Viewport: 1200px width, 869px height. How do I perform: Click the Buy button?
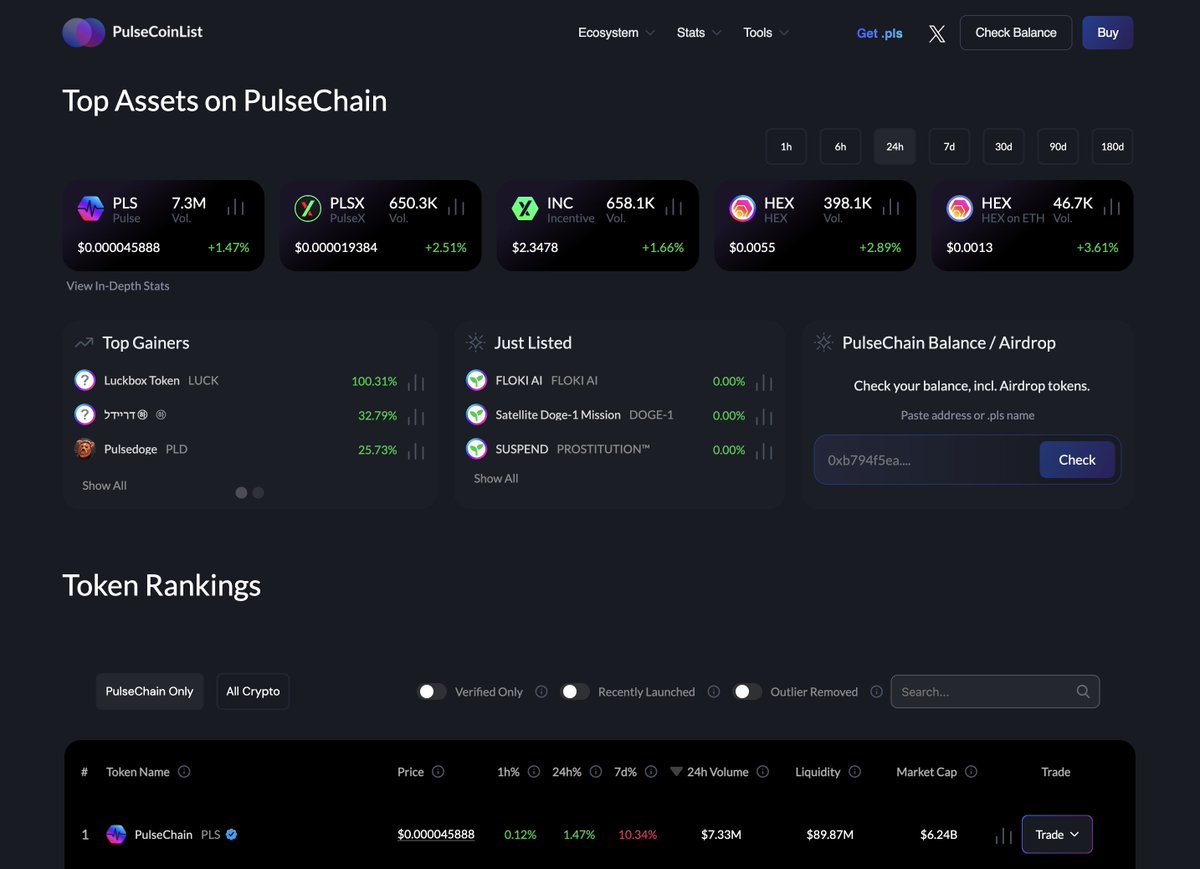pyautogui.click(x=1108, y=33)
